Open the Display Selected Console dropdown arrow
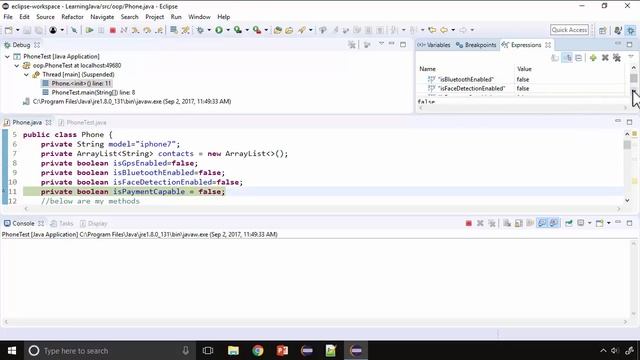640x360 pixels. point(589,223)
